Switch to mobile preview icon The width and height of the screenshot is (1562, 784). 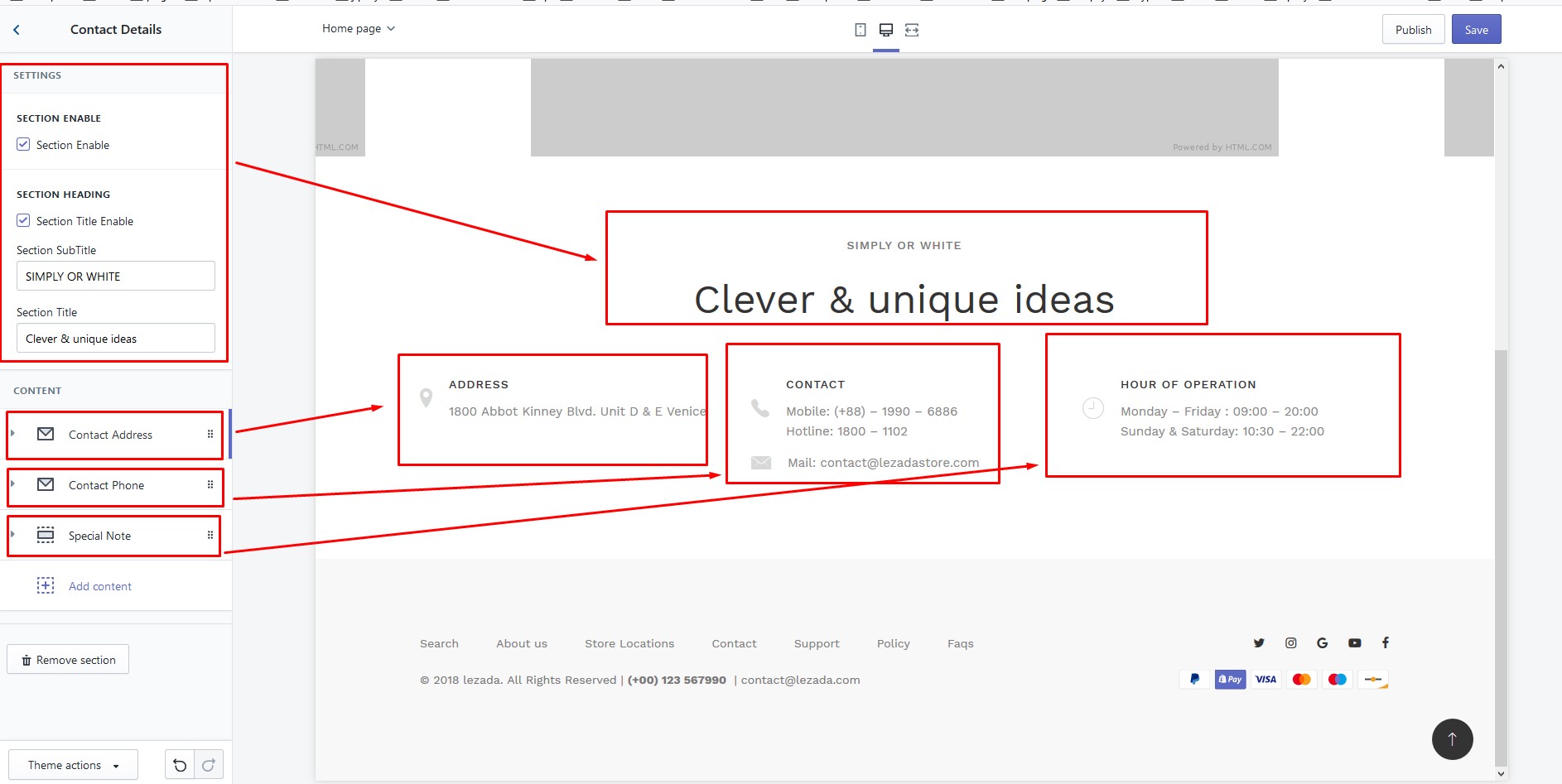(x=861, y=30)
